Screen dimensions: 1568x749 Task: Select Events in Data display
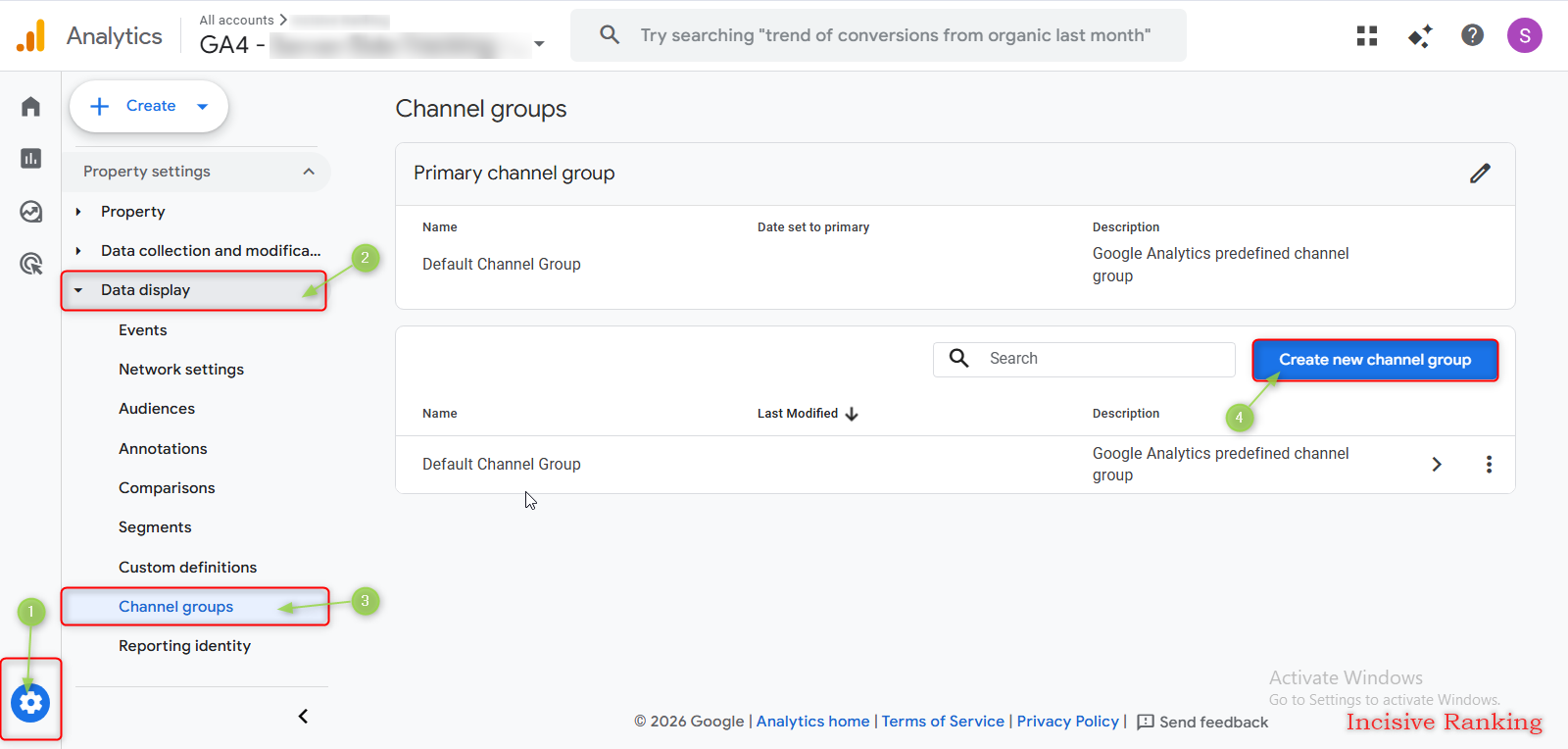tap(143, 330)
